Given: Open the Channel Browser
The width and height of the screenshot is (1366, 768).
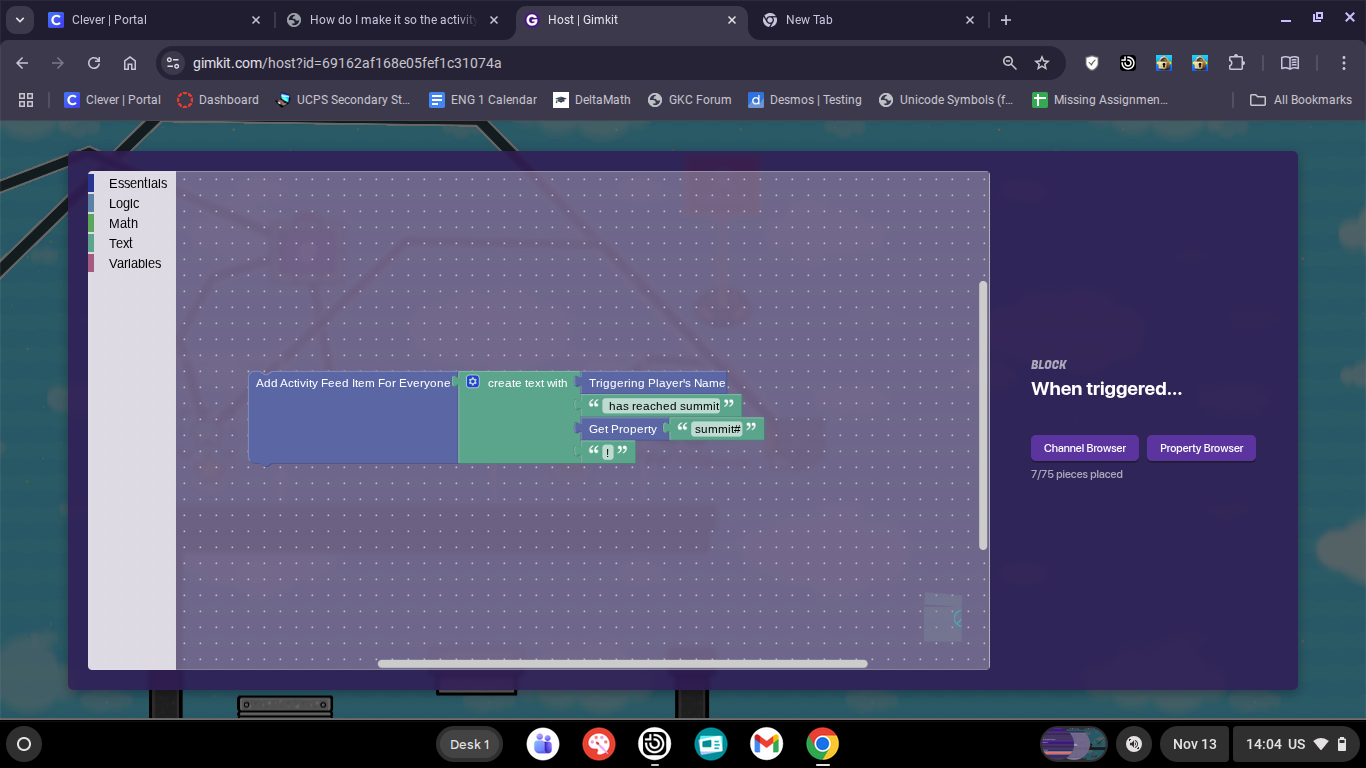Looking at the screenshot, I should pyautogui.click(x=1084, y=448).
